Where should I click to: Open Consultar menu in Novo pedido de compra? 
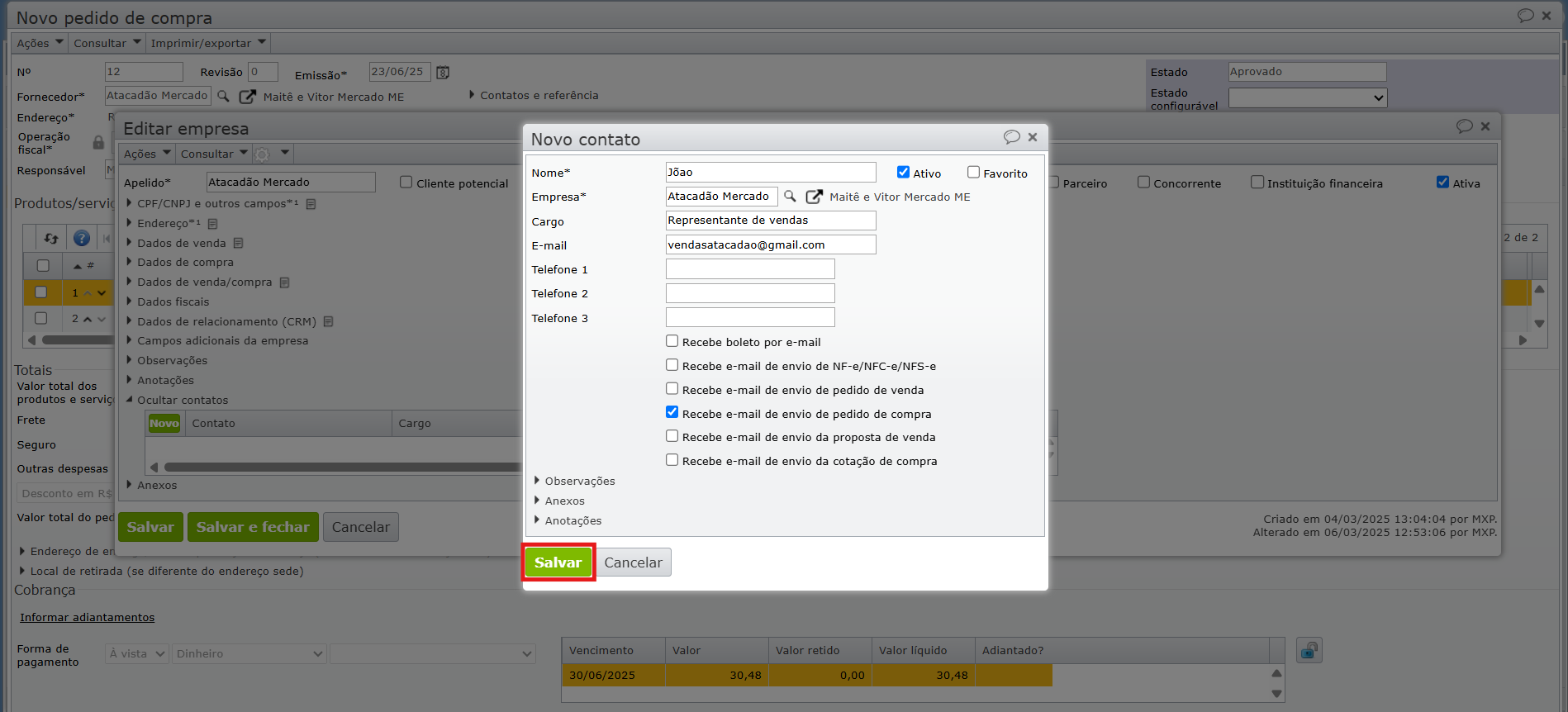pyautogui.click(x=107, y=43)
